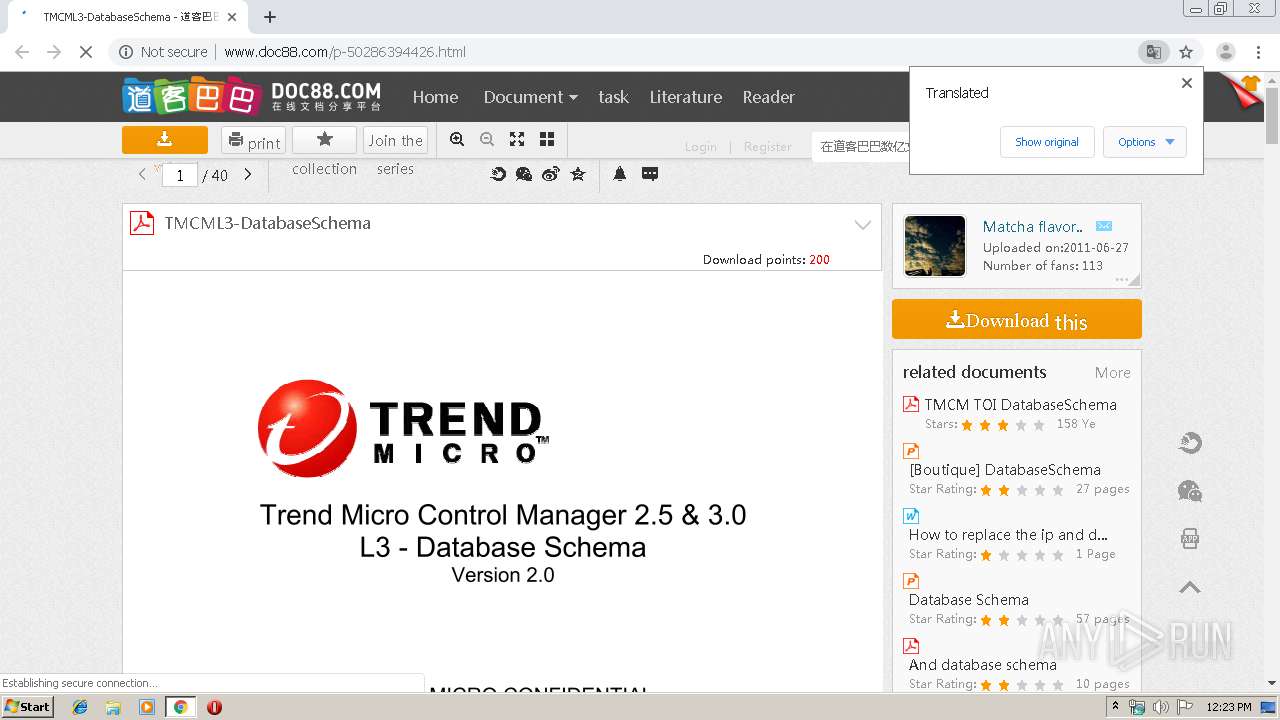Open How to replace the ip document
This screenshot has width=1280, height=720.
click(x=1008, y=535)
